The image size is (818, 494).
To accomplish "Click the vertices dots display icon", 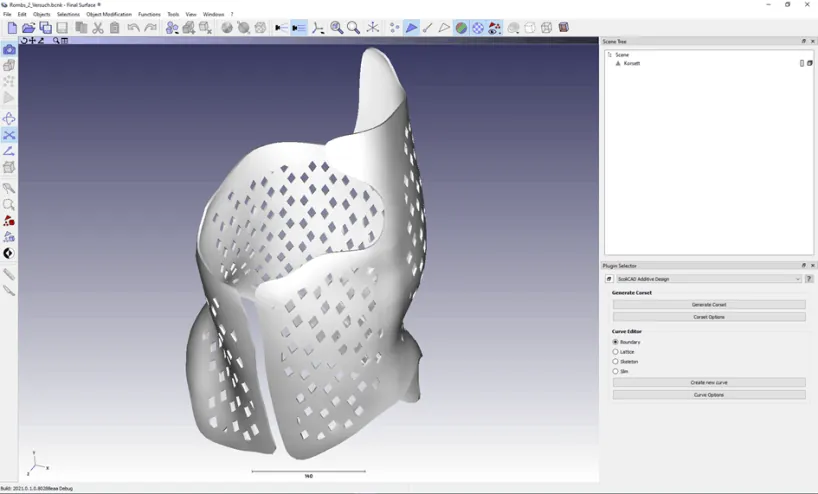I will (x=394, y=28).
